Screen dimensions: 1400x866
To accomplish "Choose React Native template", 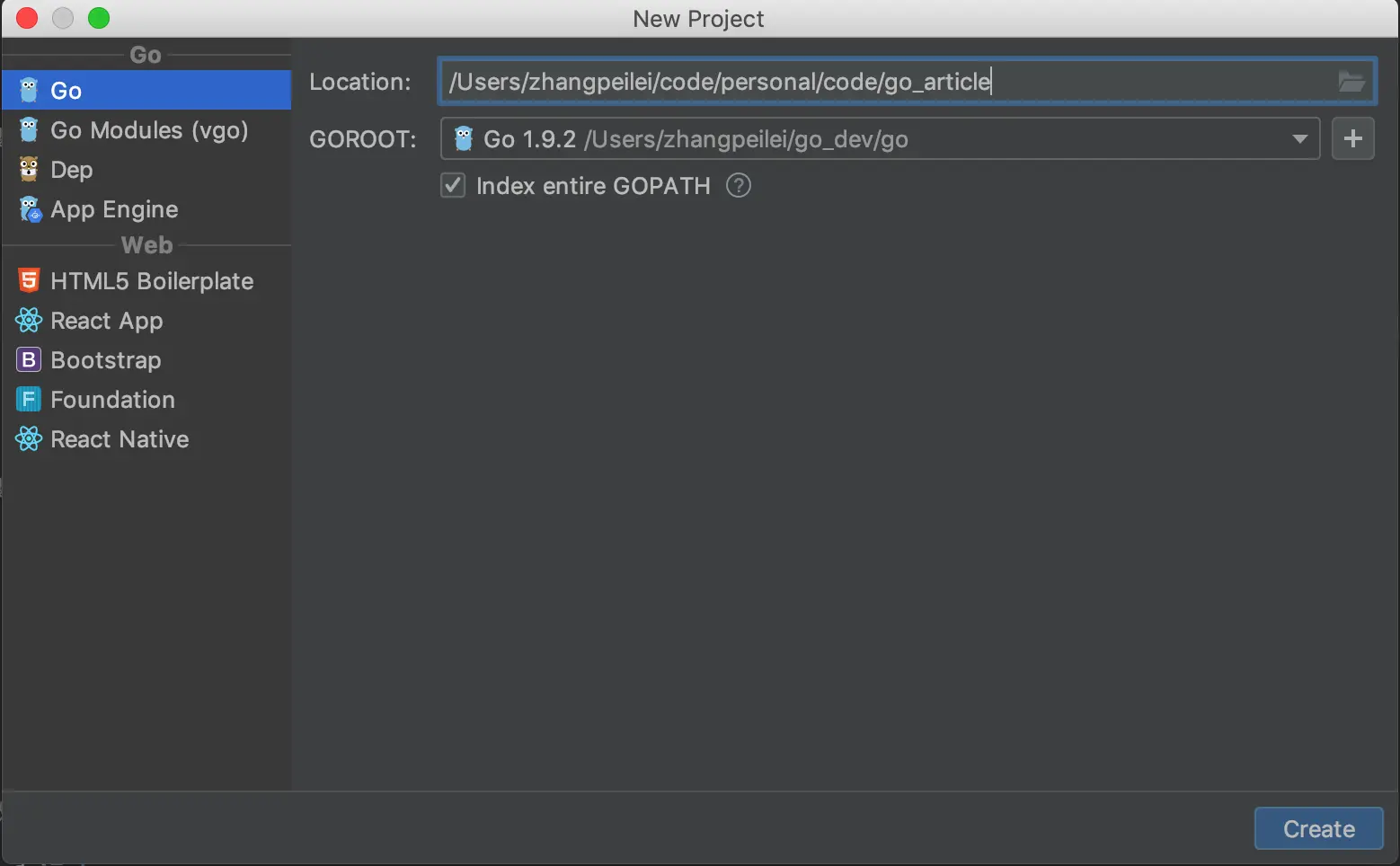I will [x=146, y=439].
